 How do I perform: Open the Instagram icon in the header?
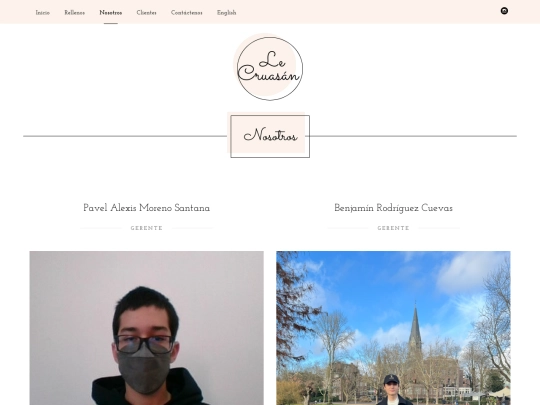[504, 11]
